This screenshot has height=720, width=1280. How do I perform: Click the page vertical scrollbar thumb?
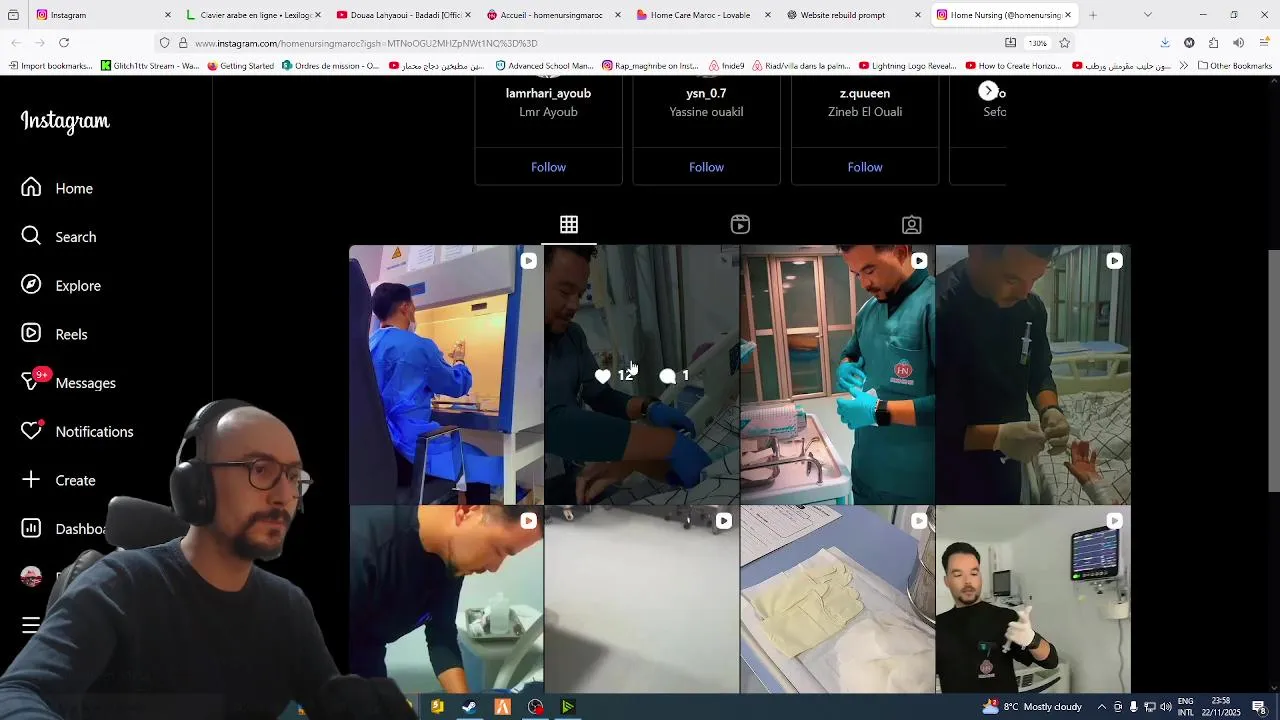coord(1273,370)
